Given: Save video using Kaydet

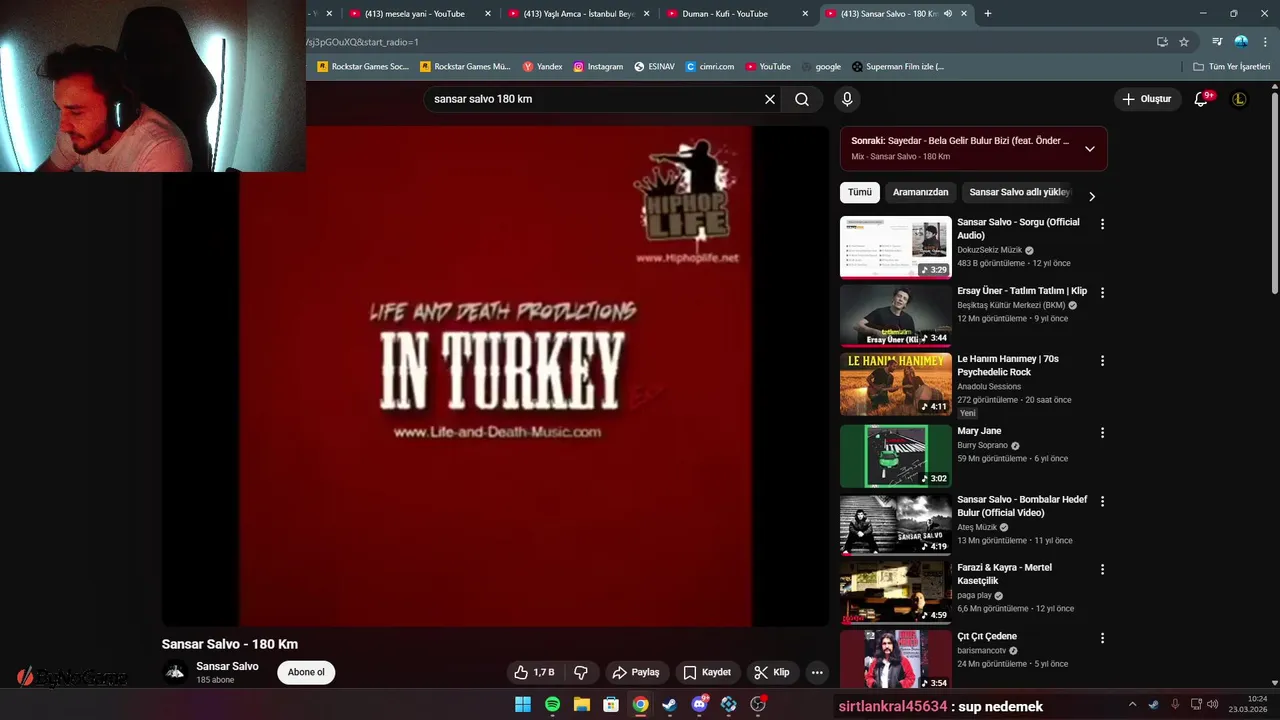Looking at the screenshot, I should [x=707, y=672].
